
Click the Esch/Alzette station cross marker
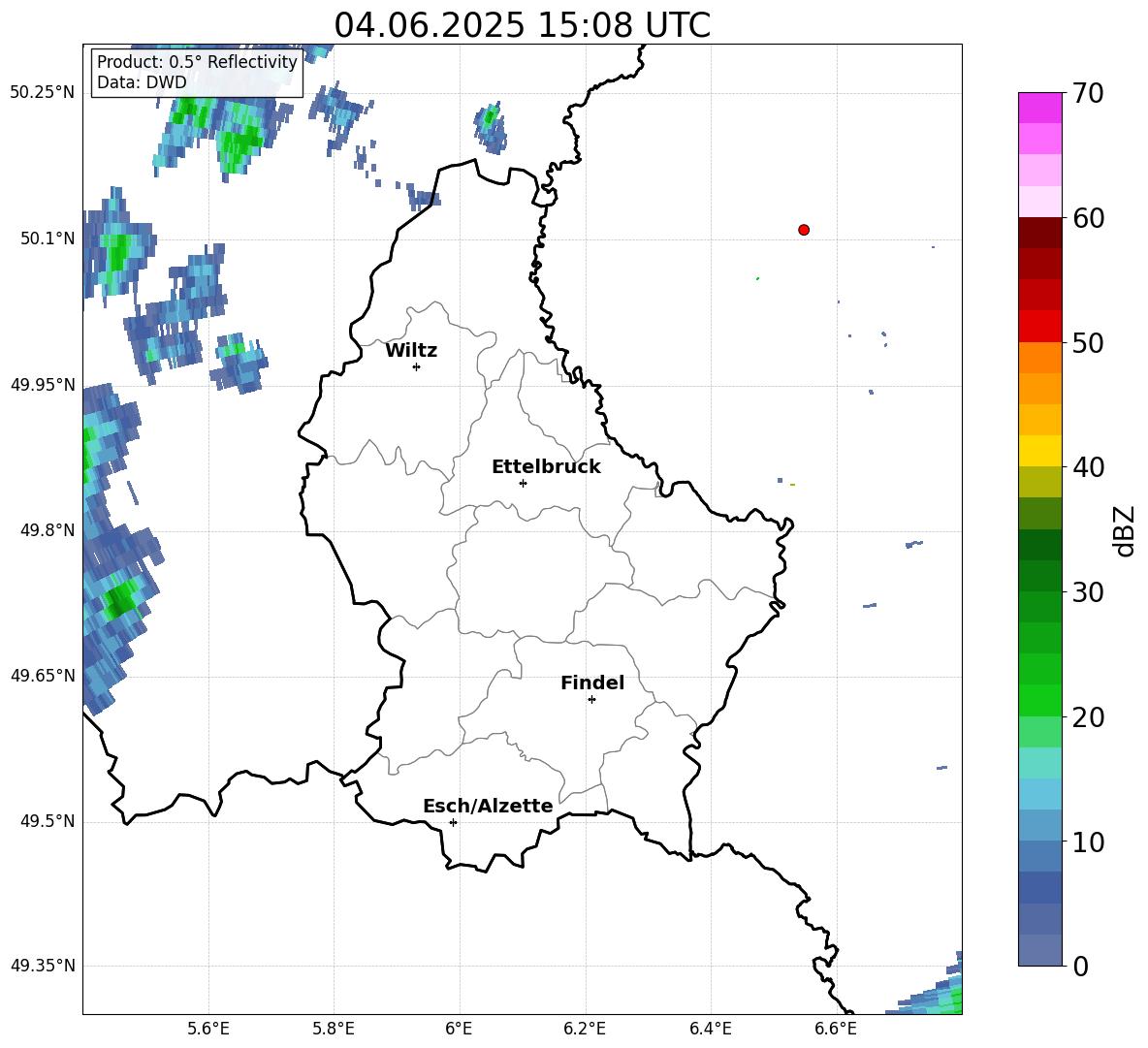[453, 822]
